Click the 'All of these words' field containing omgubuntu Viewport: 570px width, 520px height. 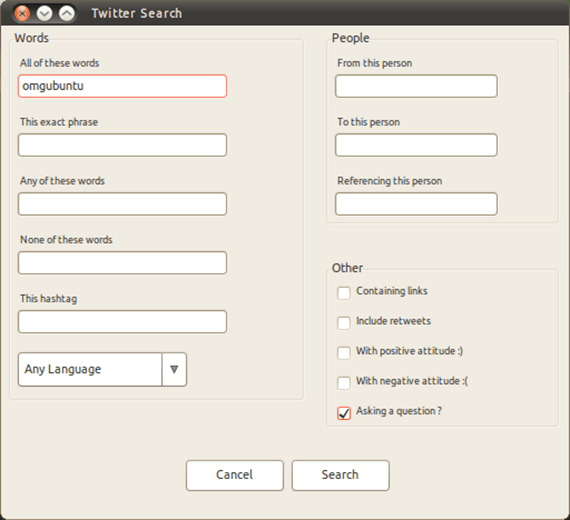(123, 86)
